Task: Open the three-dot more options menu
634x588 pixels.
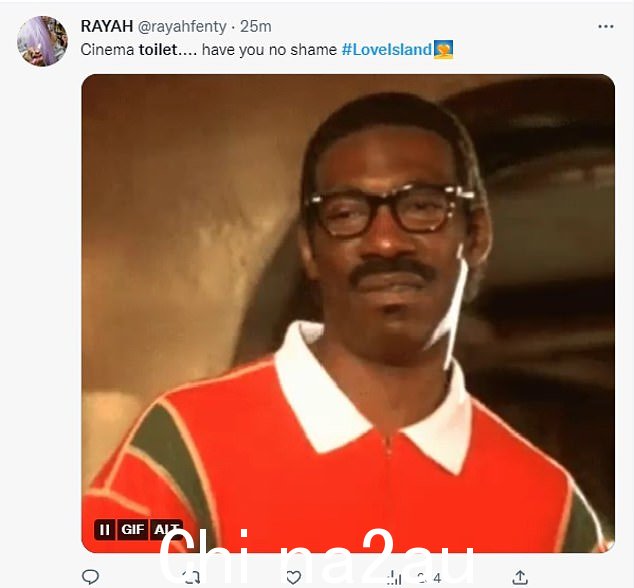Action: coord(606,27)
